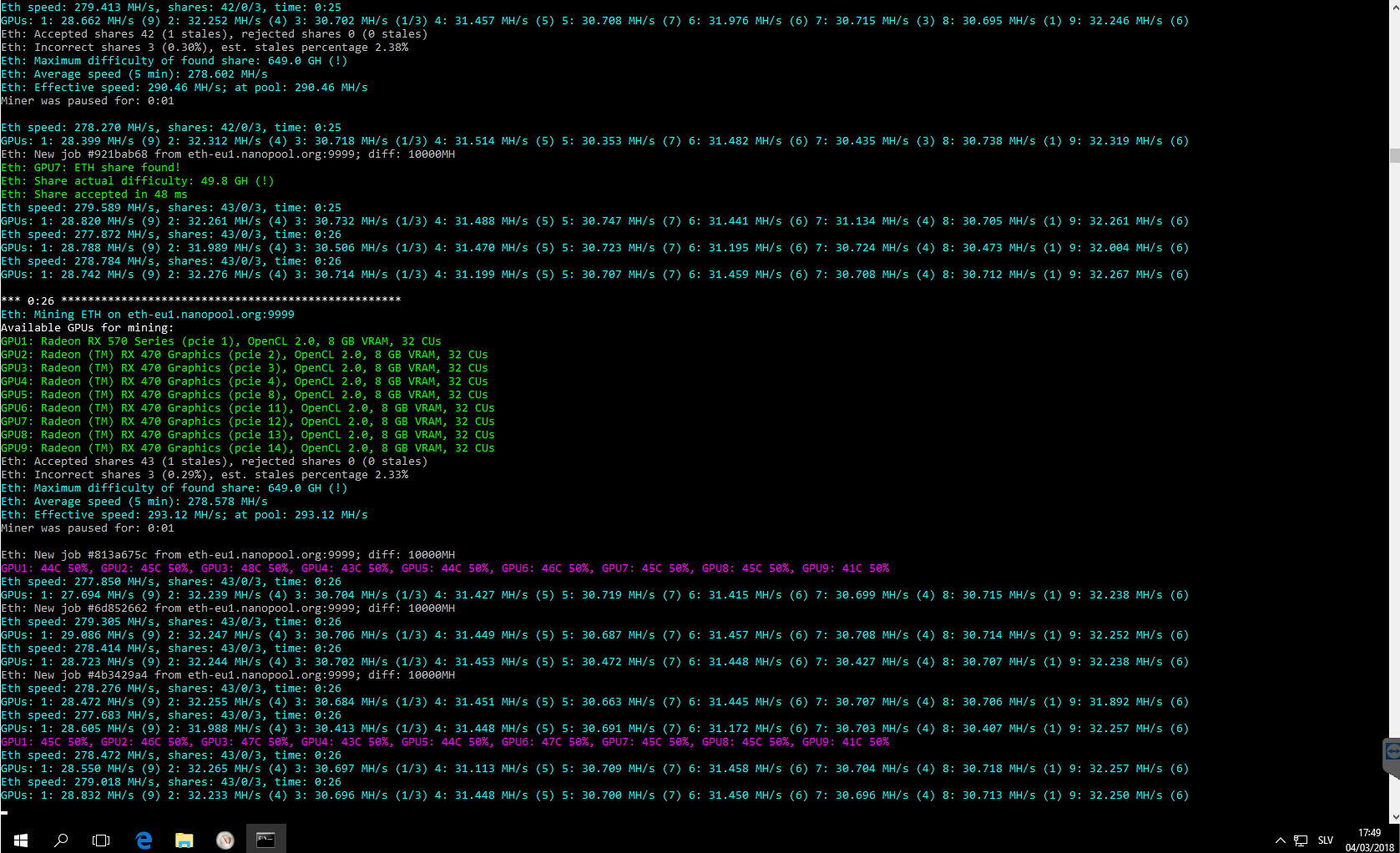Click the vertical scrollbar thumb
The height and width of the screenshot is (853, 1400).
(1394, 155)
